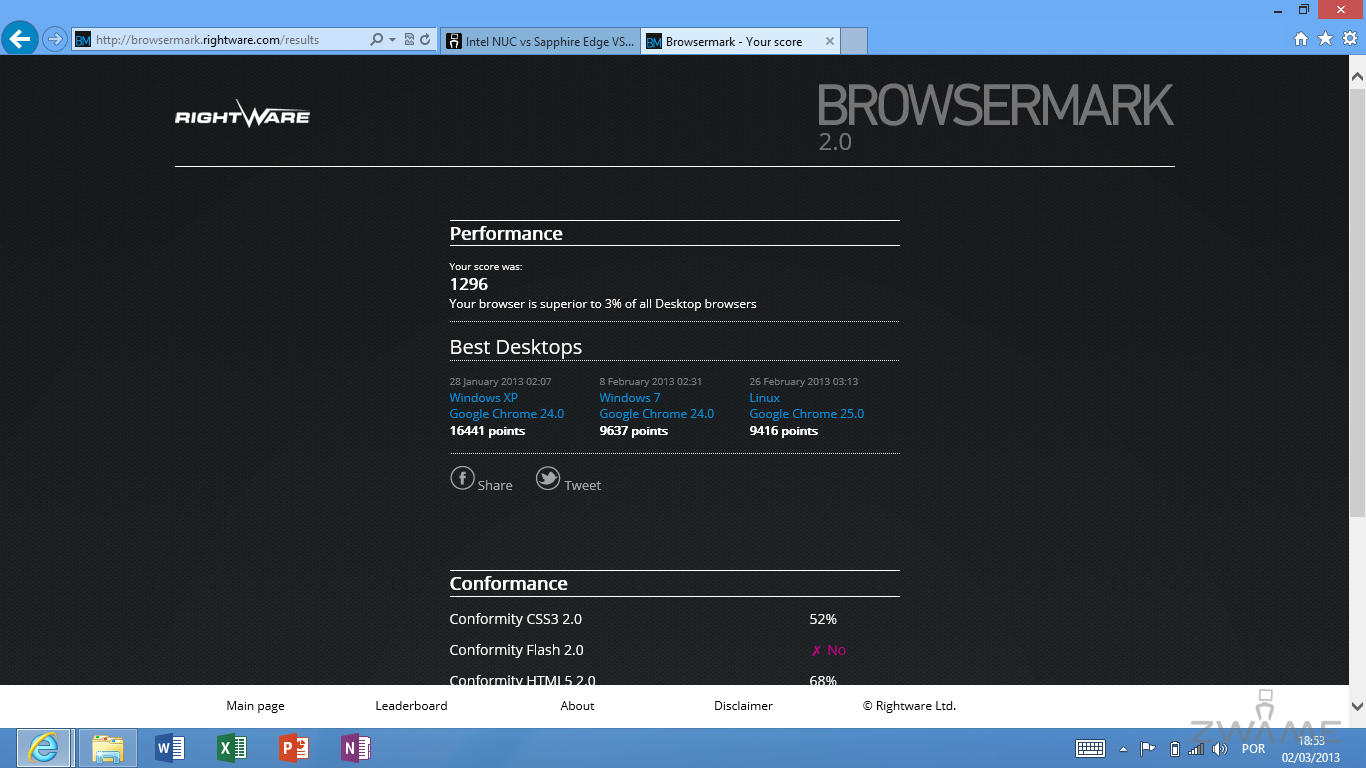Open the About footer link

coord(578,706)
